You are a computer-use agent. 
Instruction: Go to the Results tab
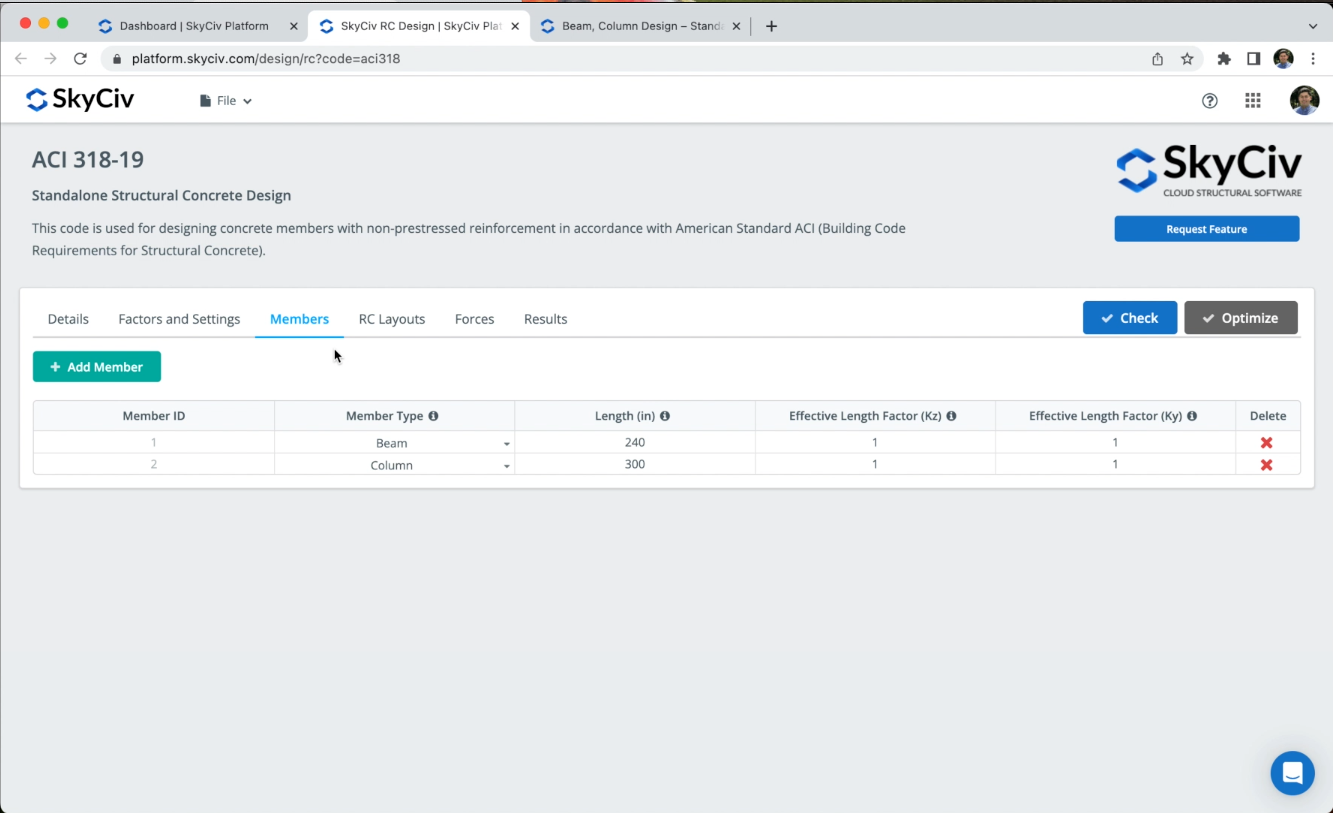[545, 319]
